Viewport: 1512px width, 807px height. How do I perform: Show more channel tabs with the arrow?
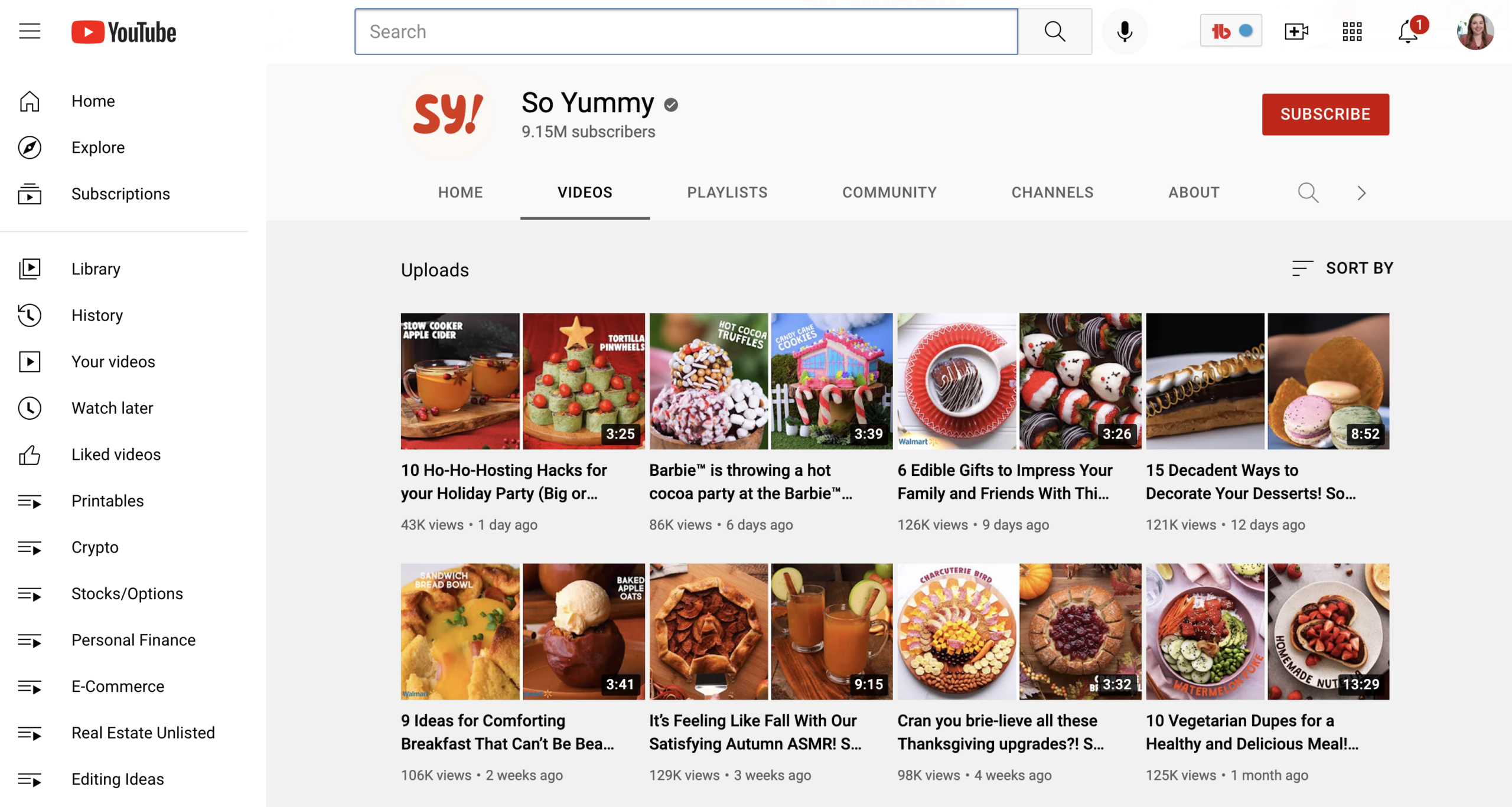pos(1361,192)
